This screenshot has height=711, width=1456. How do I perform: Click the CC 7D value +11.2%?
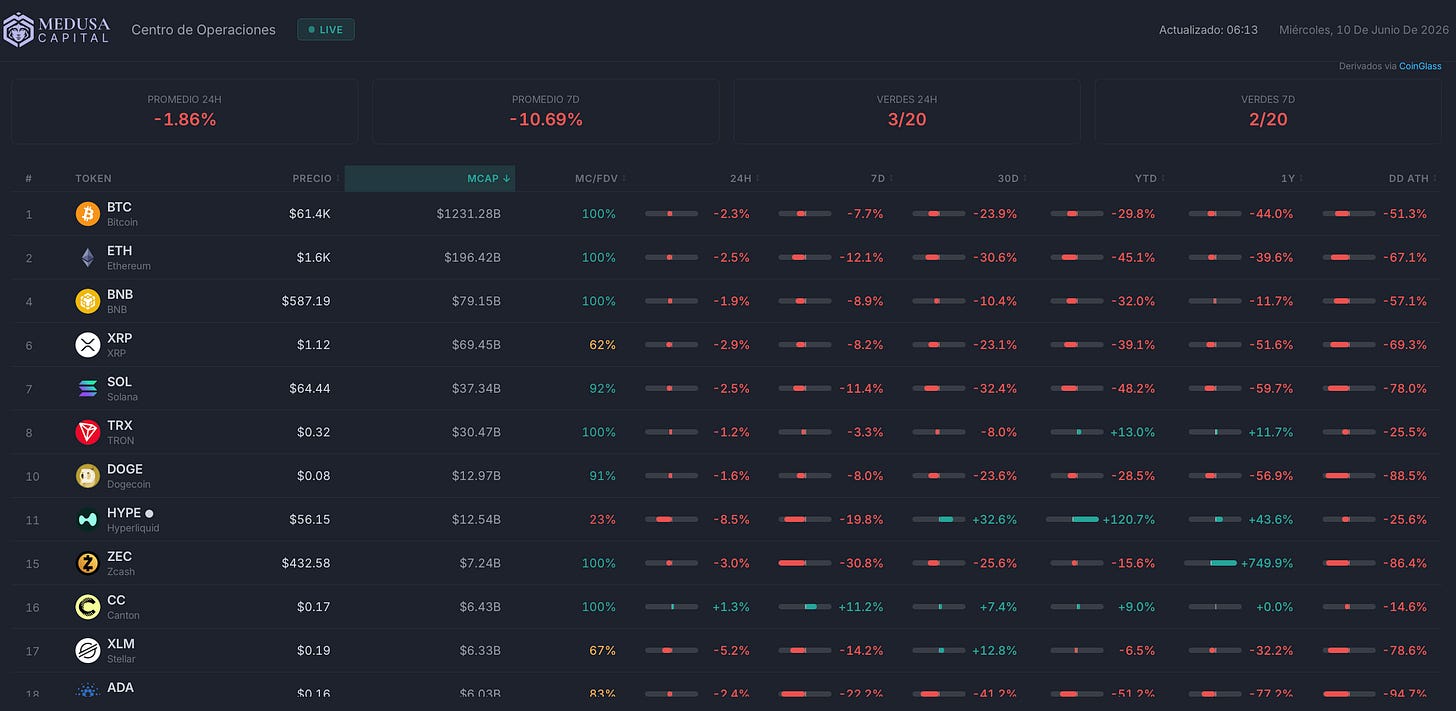pyautogui.click(x=861, y=607)
